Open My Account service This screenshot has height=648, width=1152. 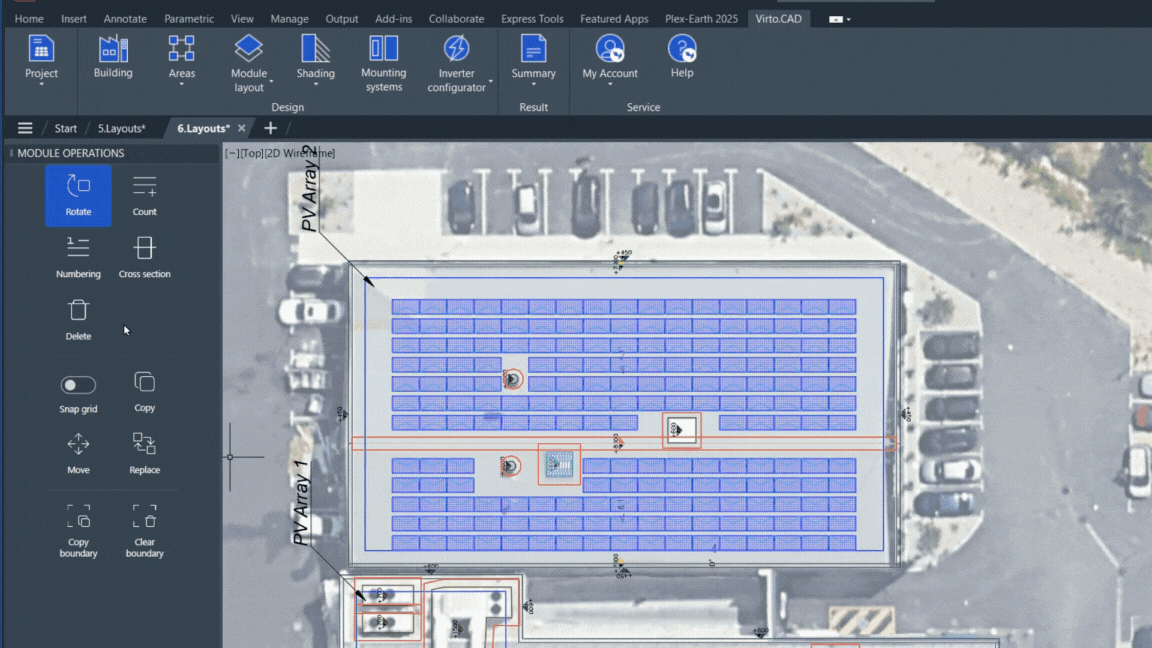point(610,57)
